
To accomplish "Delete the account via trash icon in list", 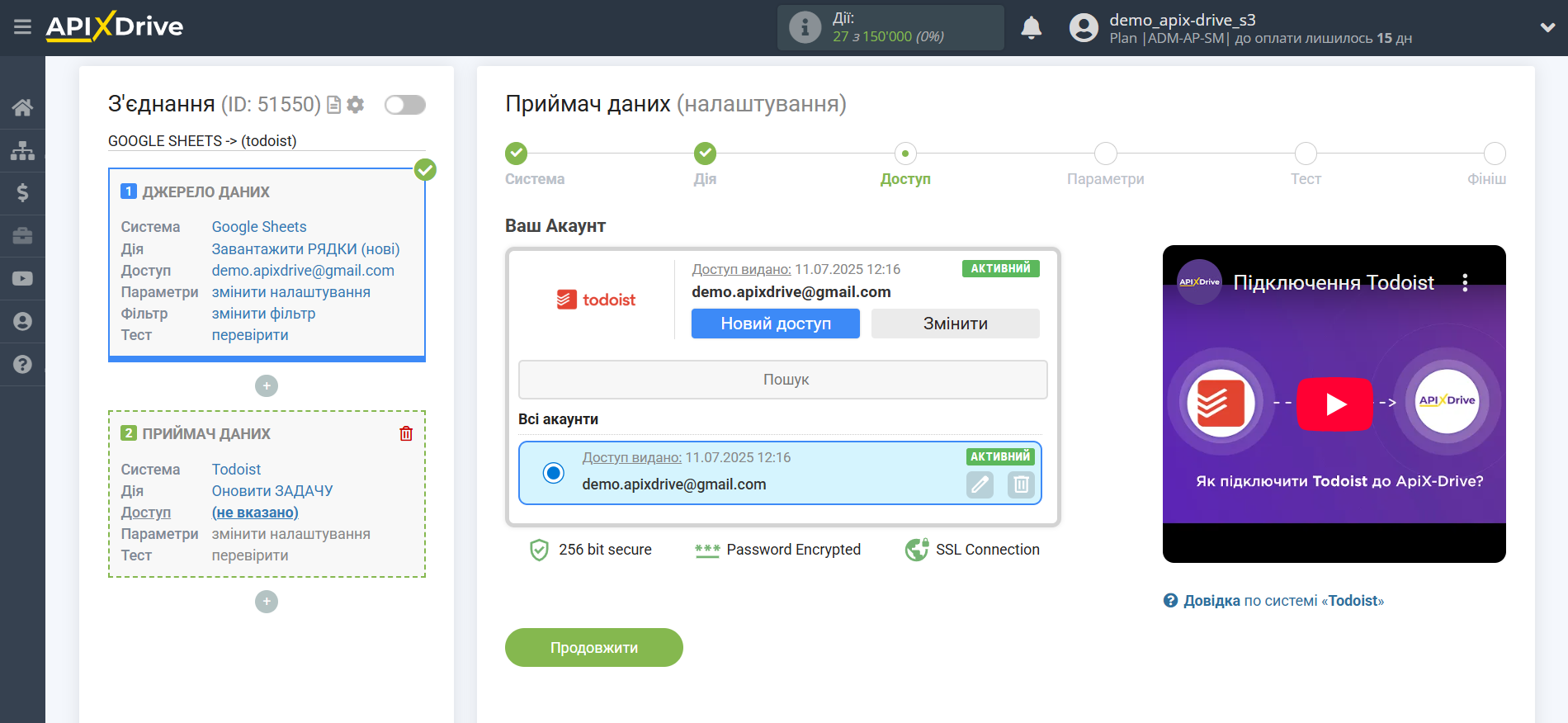I will 1021,484.
